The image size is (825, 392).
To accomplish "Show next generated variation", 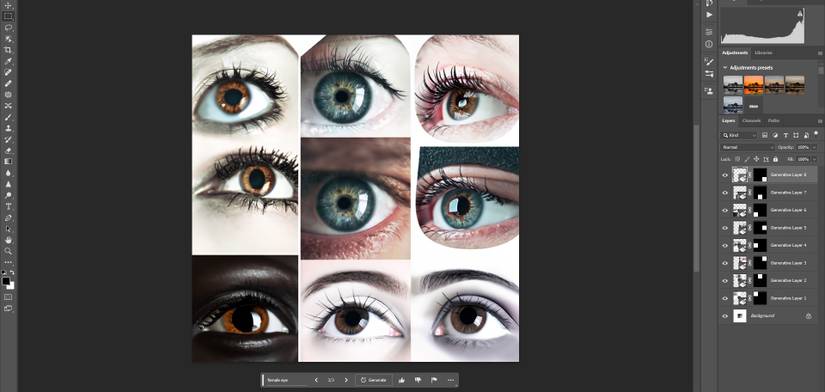I will click(346, 380).
